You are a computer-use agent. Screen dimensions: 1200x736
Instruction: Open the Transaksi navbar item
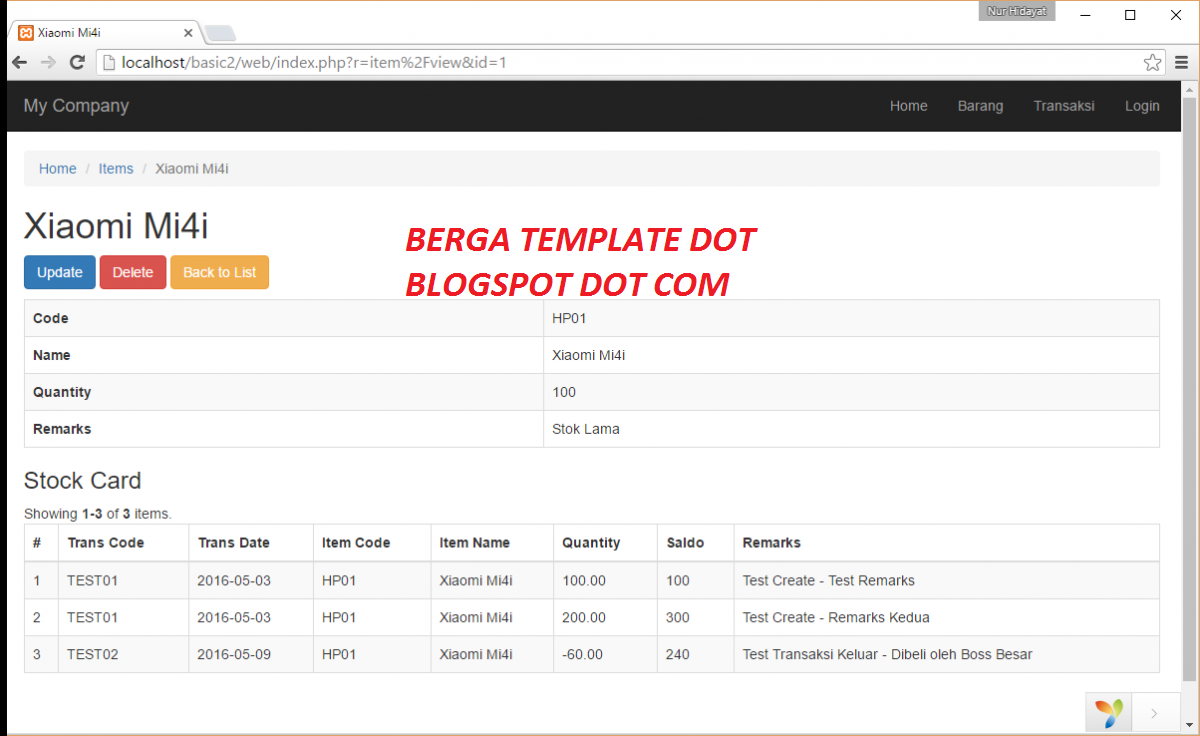(x=1064, y=106)
